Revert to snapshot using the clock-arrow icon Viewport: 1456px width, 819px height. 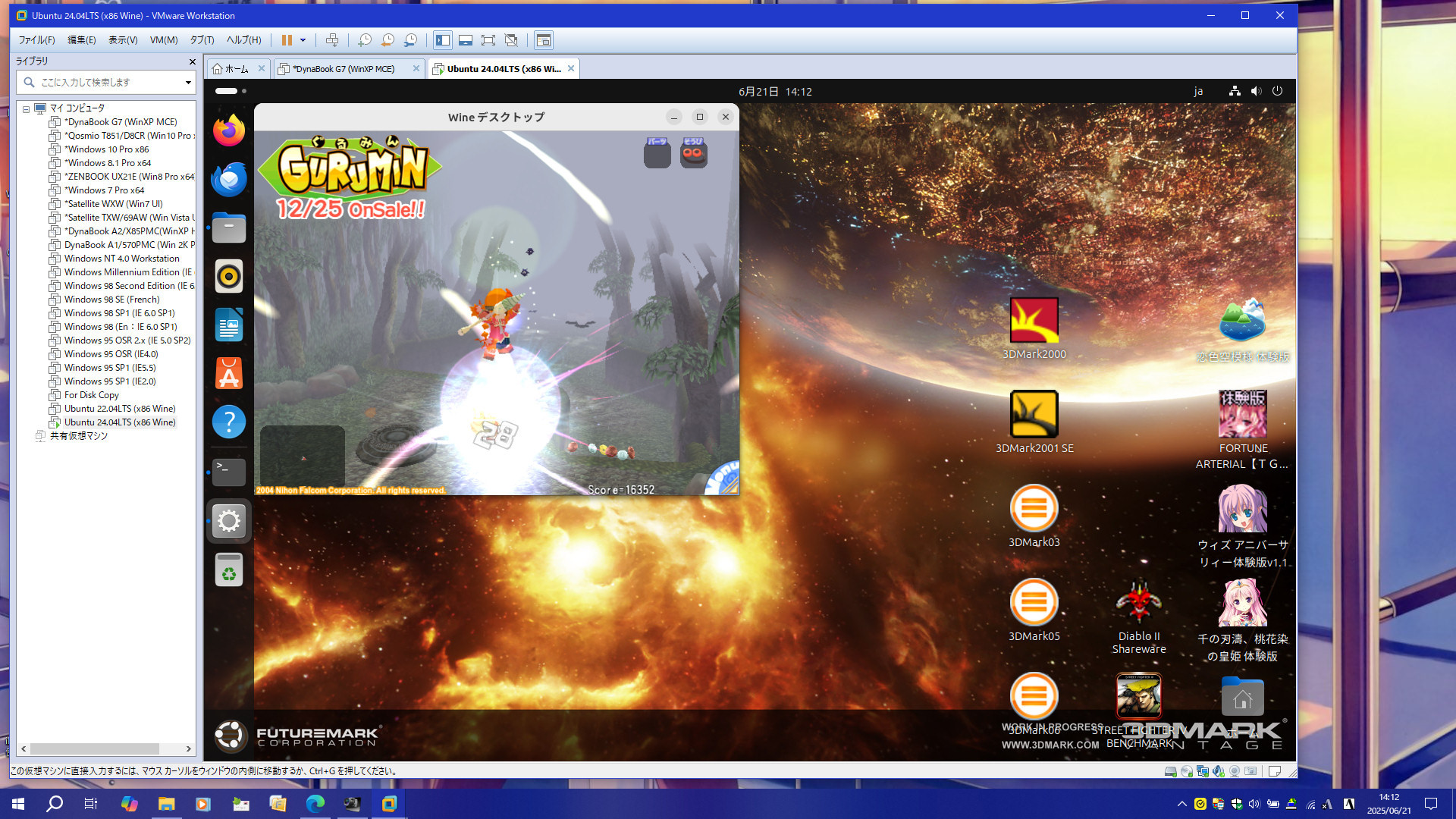pyautogui.click(x=388, y=40)
